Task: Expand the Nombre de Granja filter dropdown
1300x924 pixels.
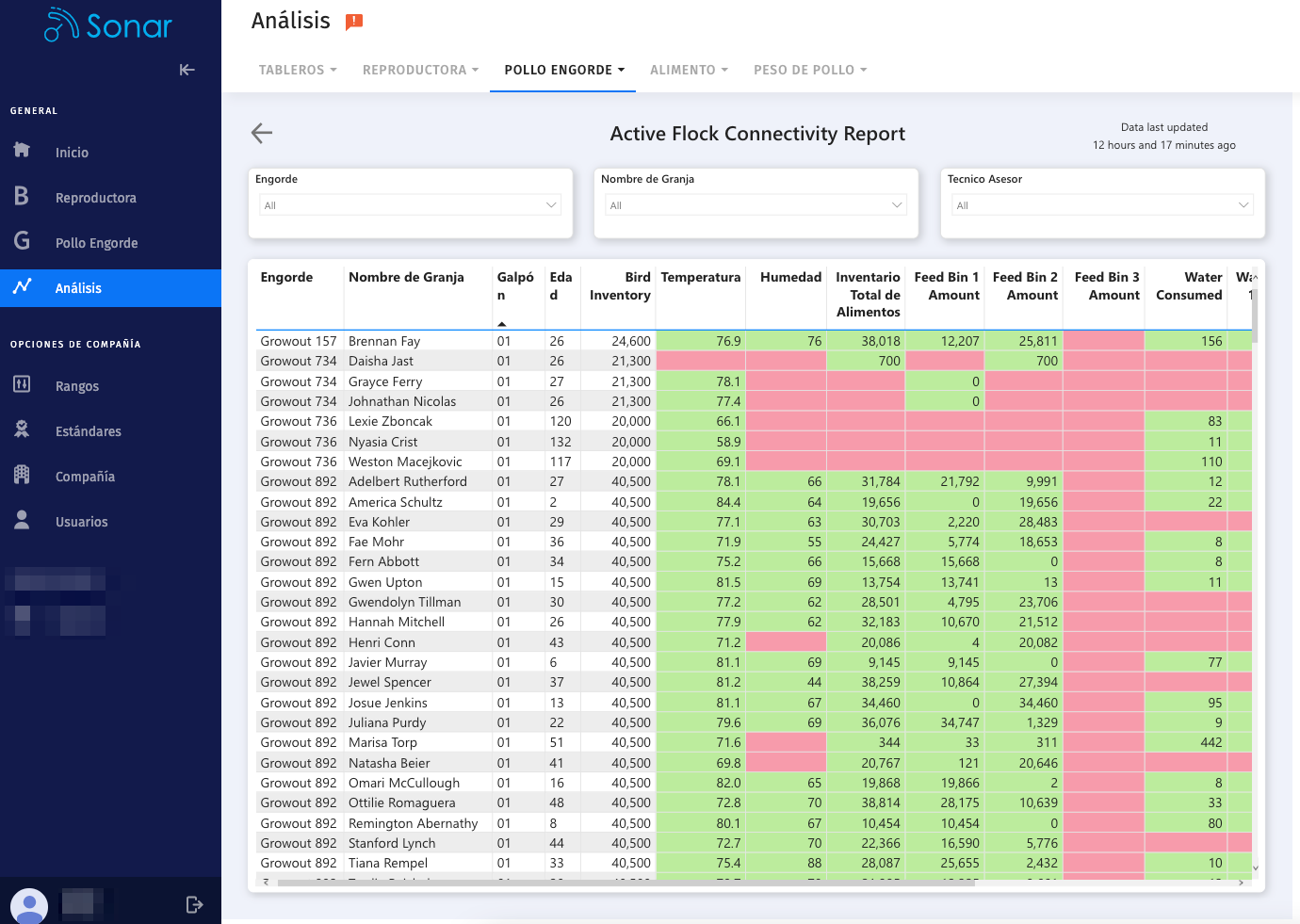Action: coord(756,205)
